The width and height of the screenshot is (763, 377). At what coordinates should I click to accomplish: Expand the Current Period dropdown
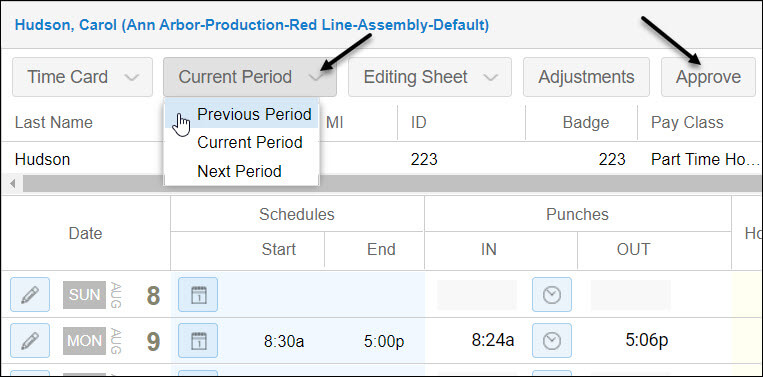[250, 77]
